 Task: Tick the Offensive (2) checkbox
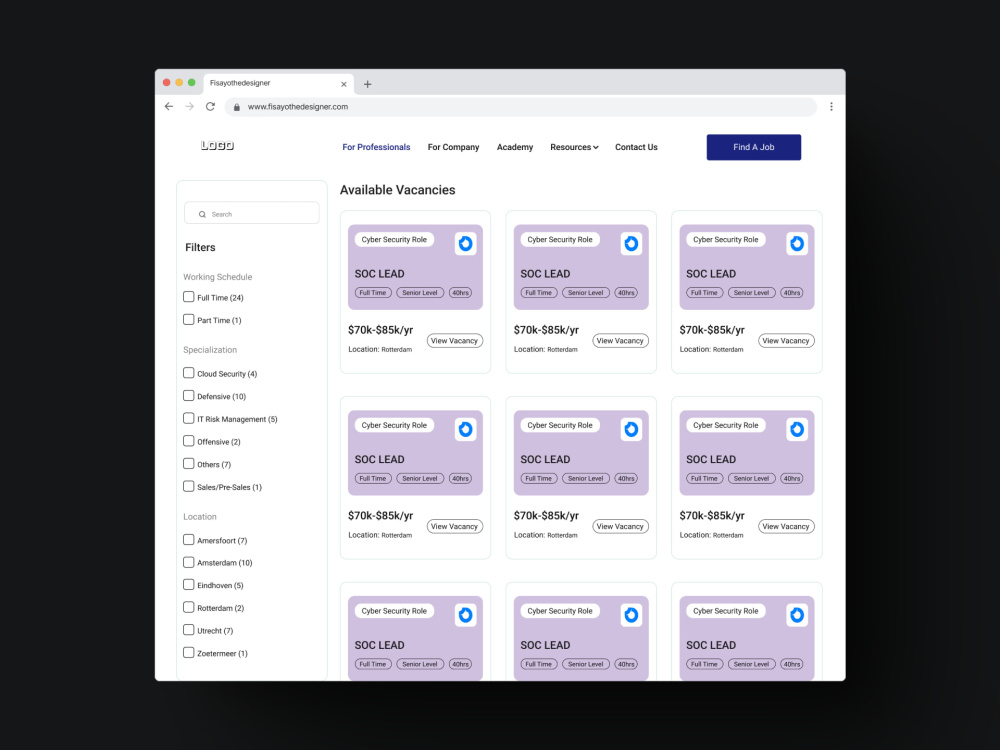(189, 441)
